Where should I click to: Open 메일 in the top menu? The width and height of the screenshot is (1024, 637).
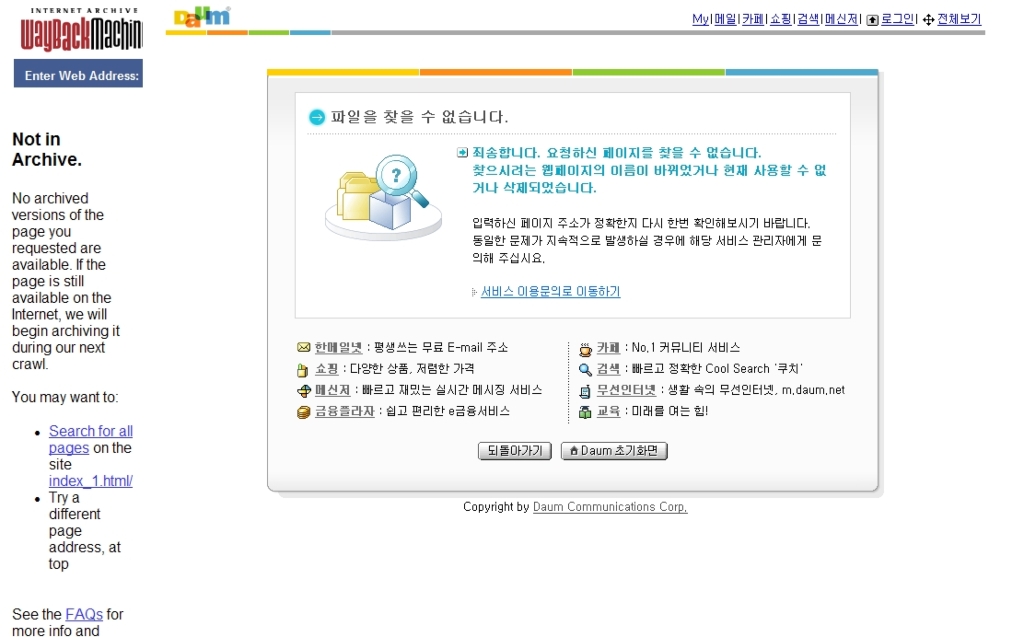pyautogui.click(x=725, y=20)
